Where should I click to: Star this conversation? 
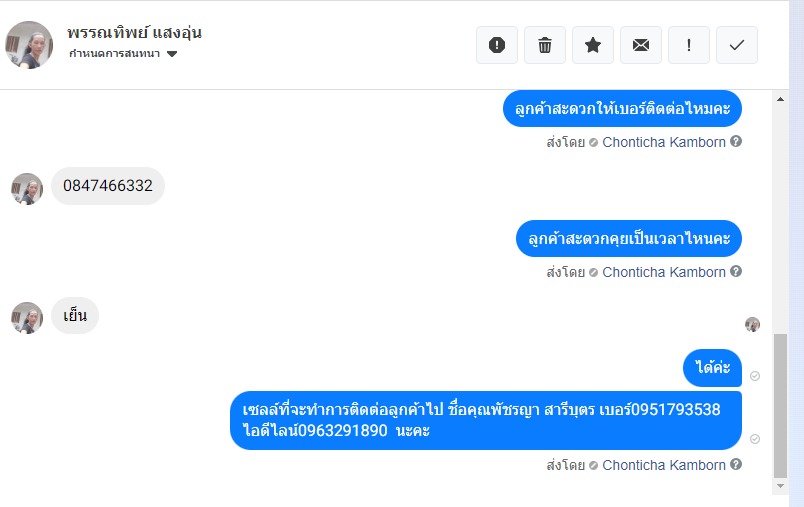(593, 45)
